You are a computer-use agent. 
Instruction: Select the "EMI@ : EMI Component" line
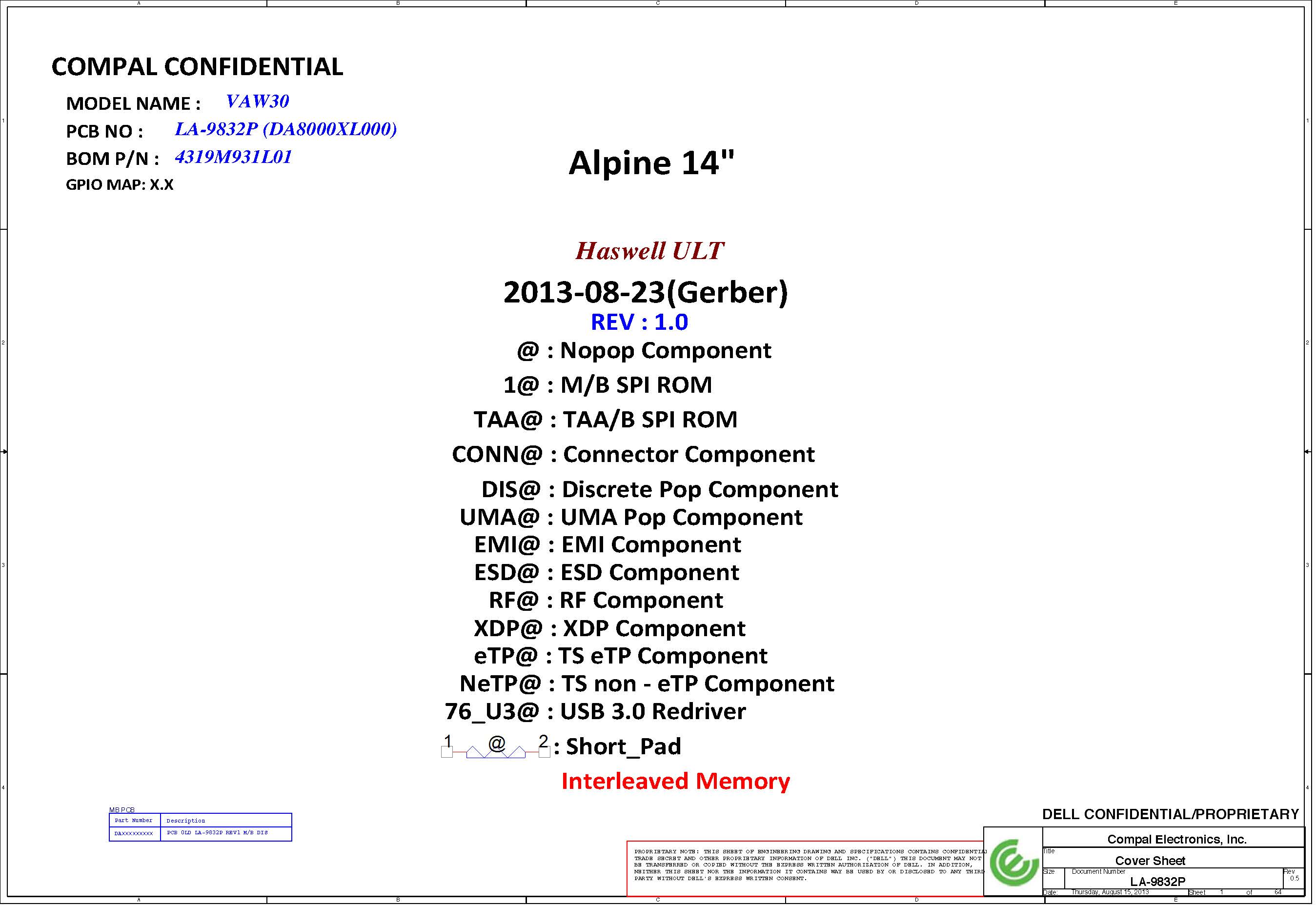[x=608, y=545]
